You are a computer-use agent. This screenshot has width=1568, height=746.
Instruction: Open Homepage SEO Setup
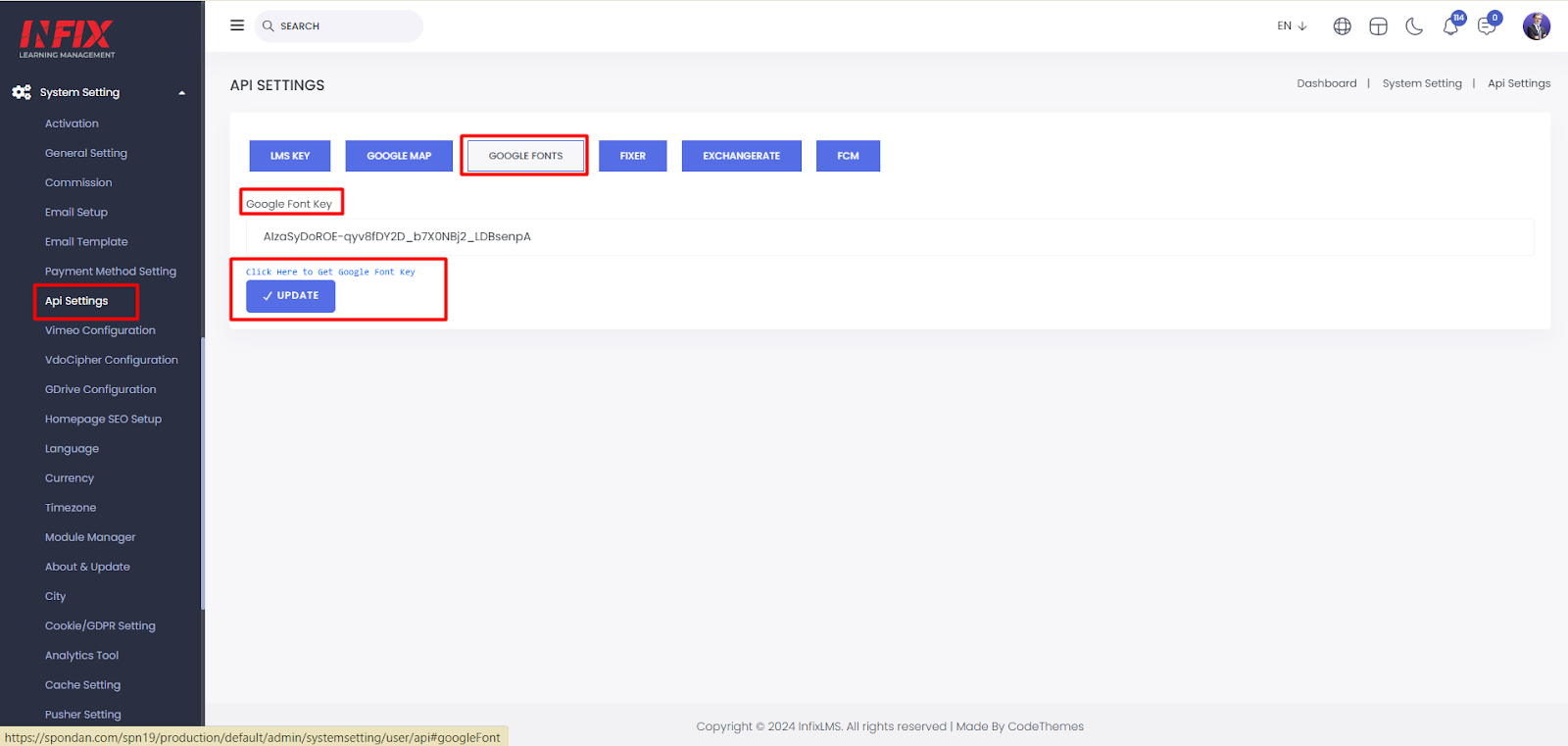click(x=103, y=419)
